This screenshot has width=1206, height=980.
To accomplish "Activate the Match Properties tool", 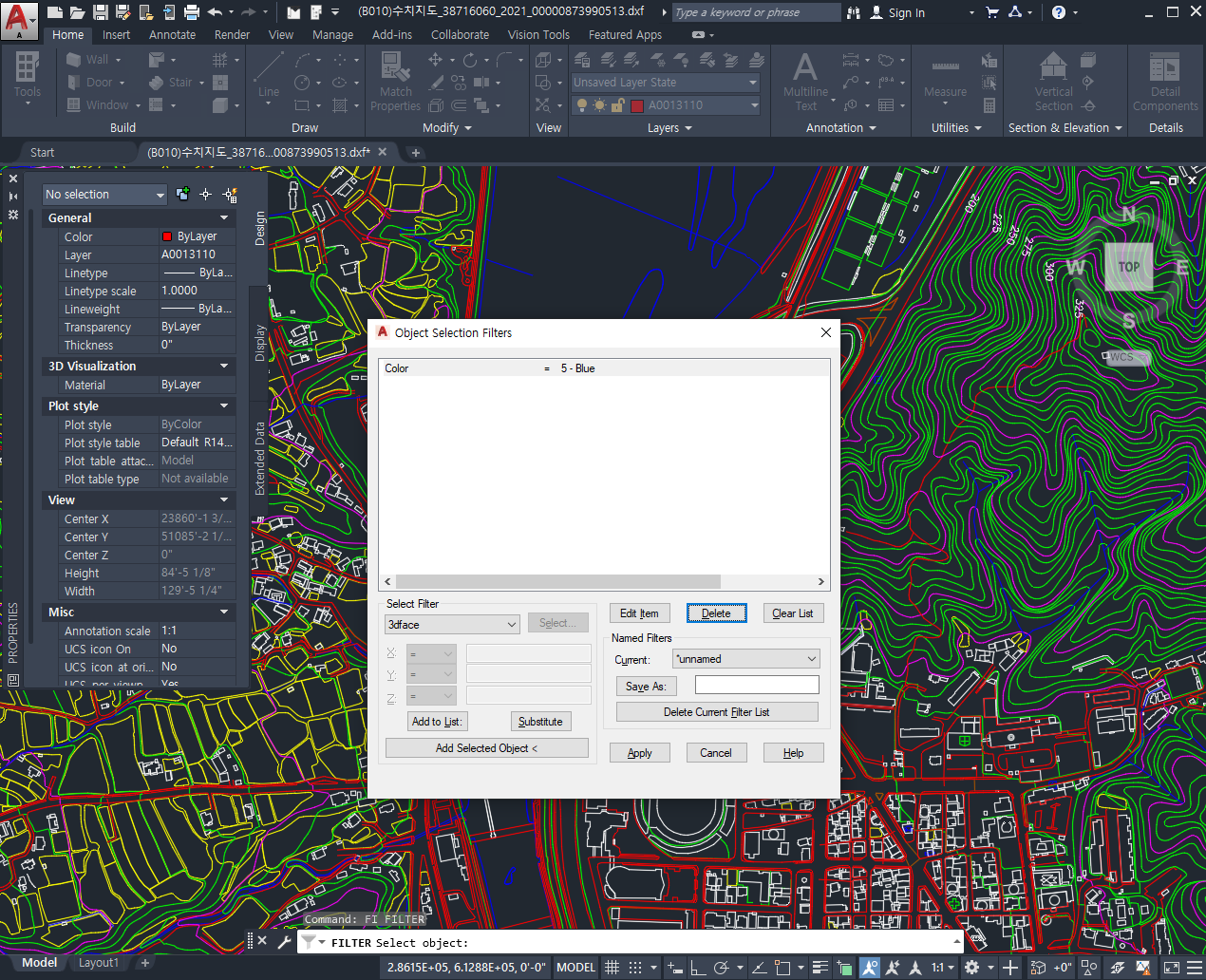I will (395, 81).
